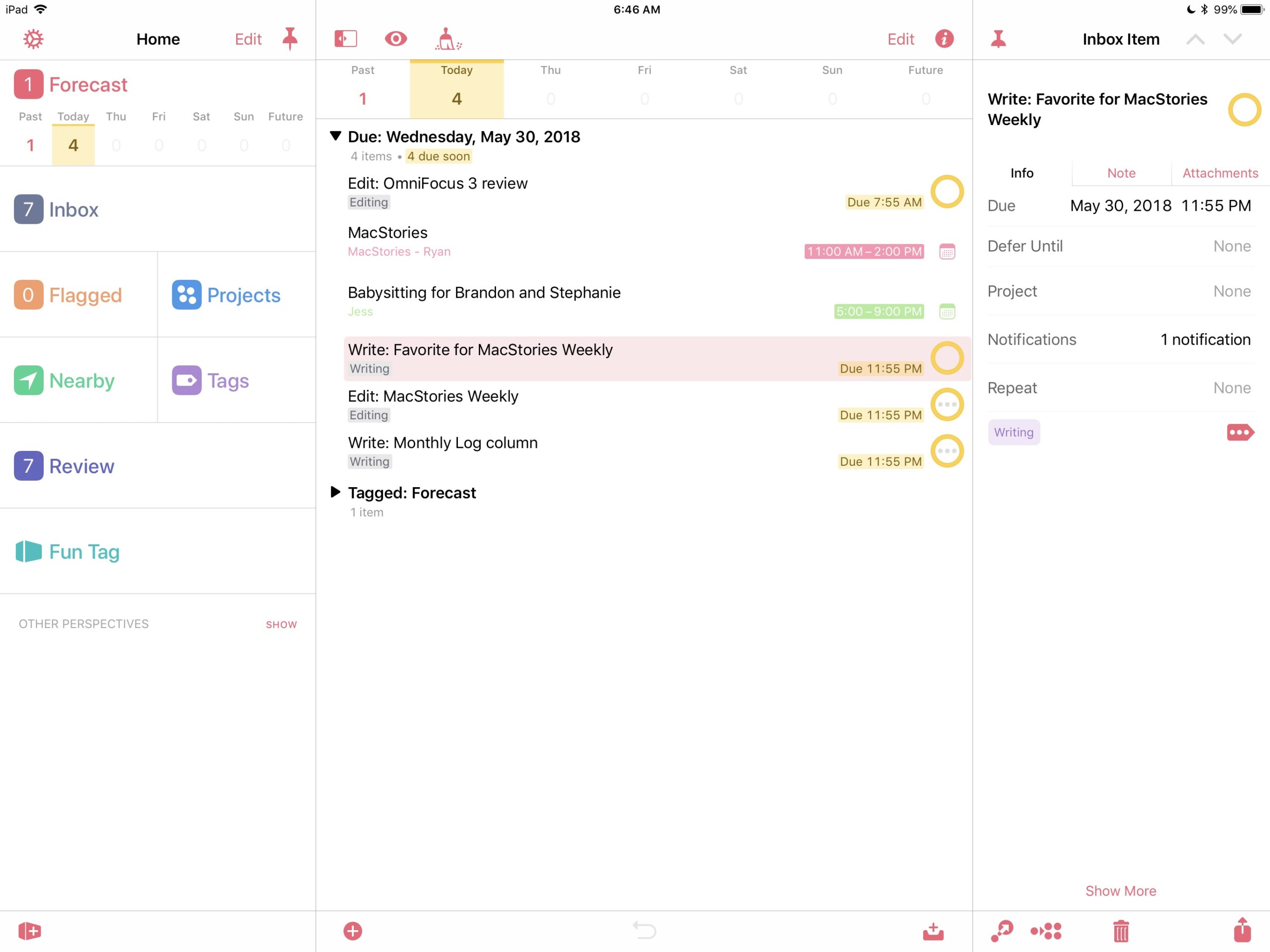Switch to the Note tab

(1121, 173)
